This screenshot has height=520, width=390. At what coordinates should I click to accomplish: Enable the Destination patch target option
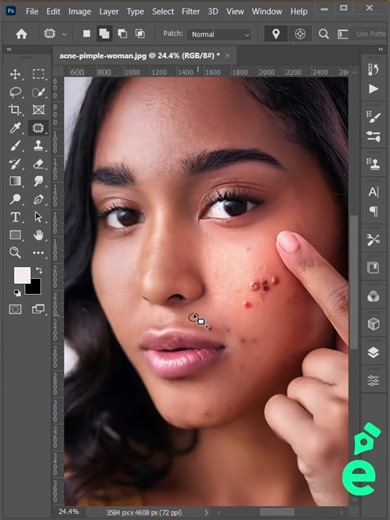point(300,34)
